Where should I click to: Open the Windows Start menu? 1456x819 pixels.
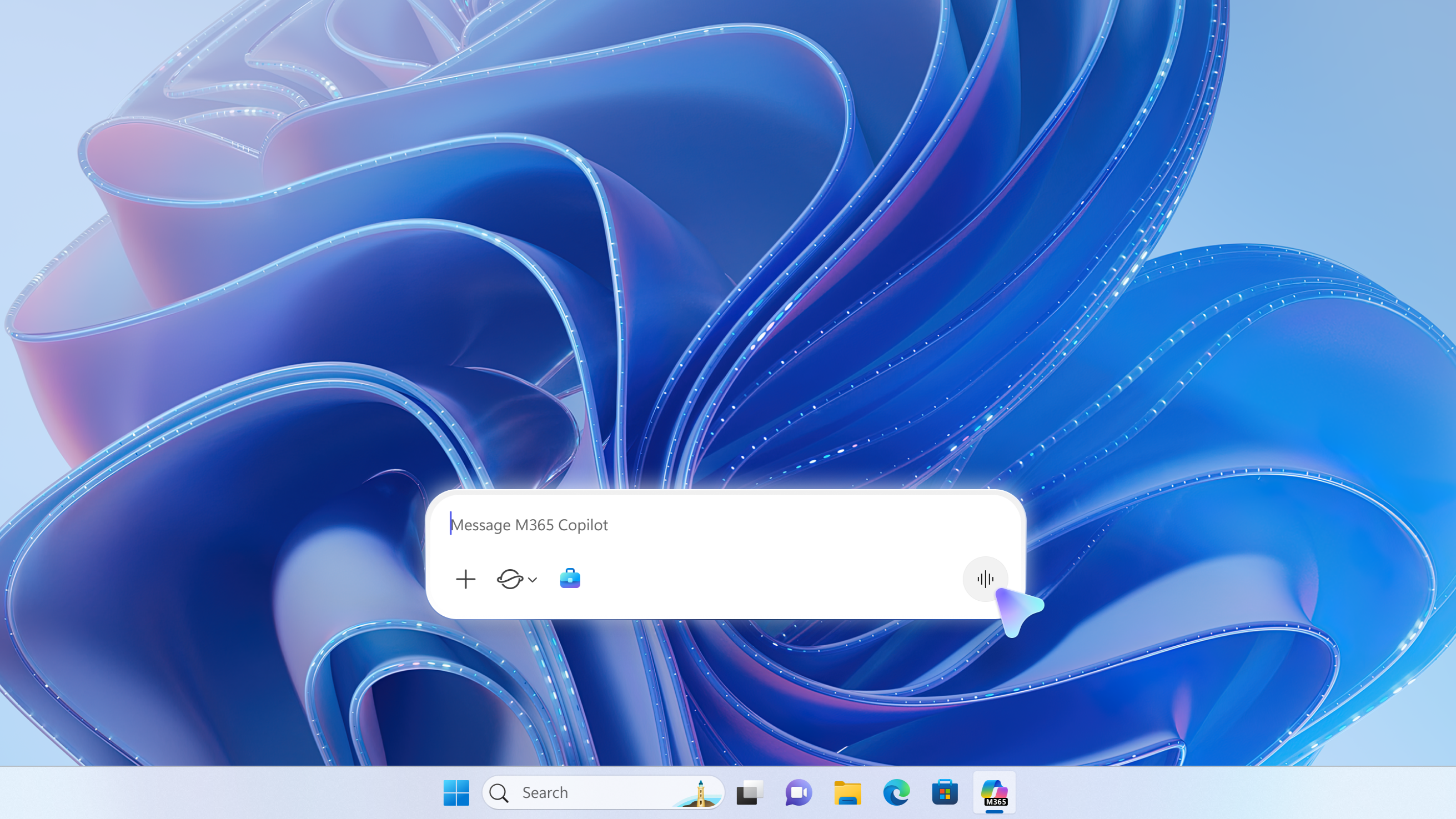(456, 792)
